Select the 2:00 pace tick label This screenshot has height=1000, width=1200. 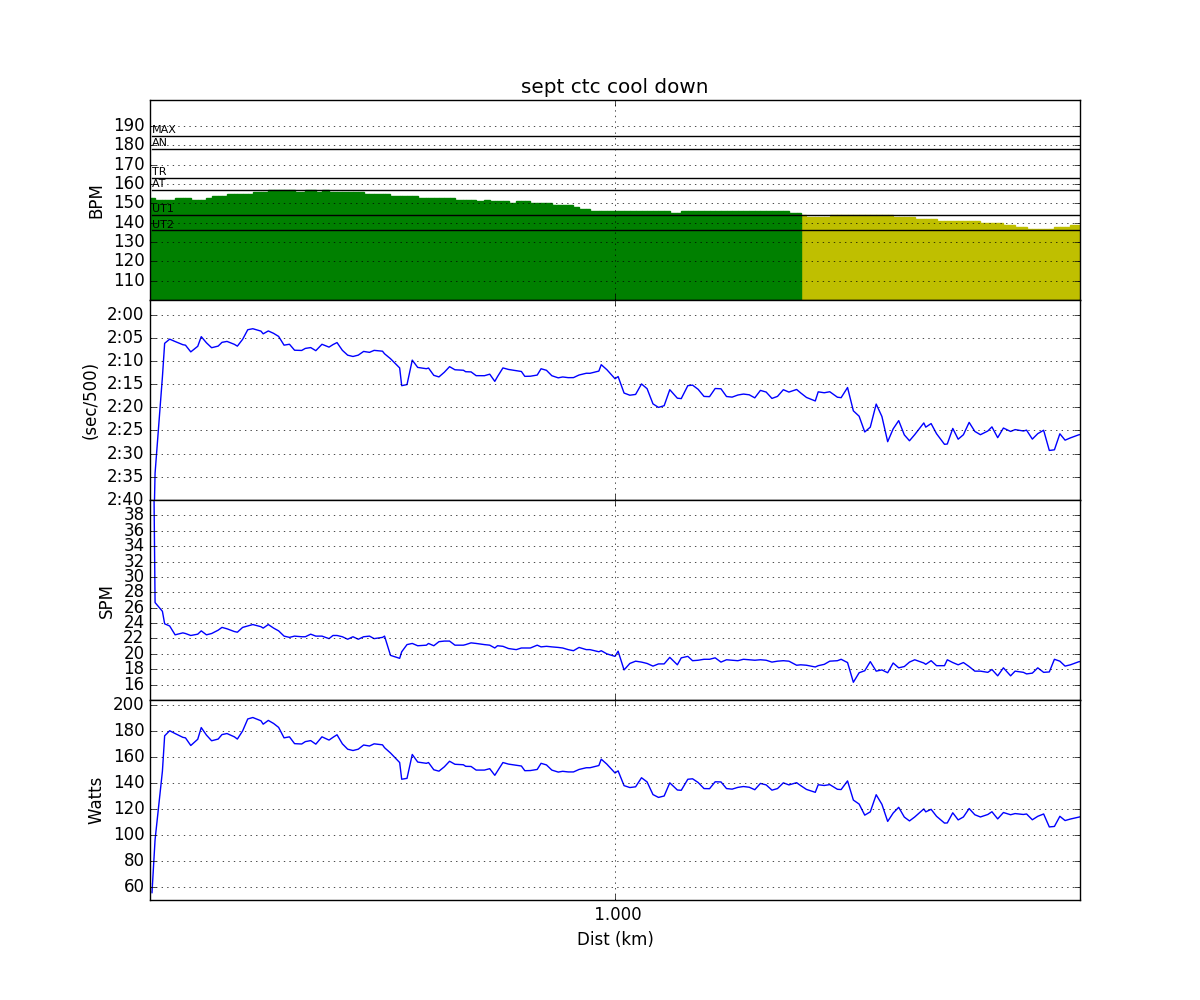pyautogui.click(x=125, y=314)
